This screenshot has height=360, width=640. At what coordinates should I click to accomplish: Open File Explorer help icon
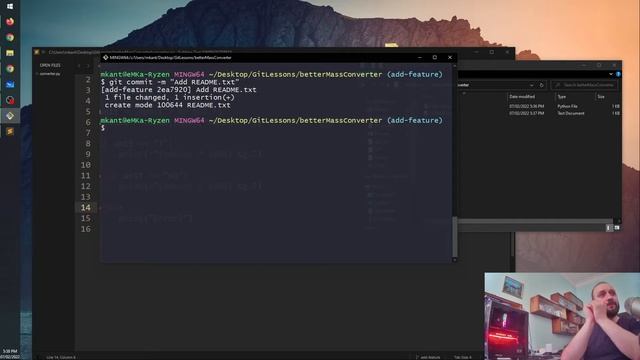pos(618,74)
